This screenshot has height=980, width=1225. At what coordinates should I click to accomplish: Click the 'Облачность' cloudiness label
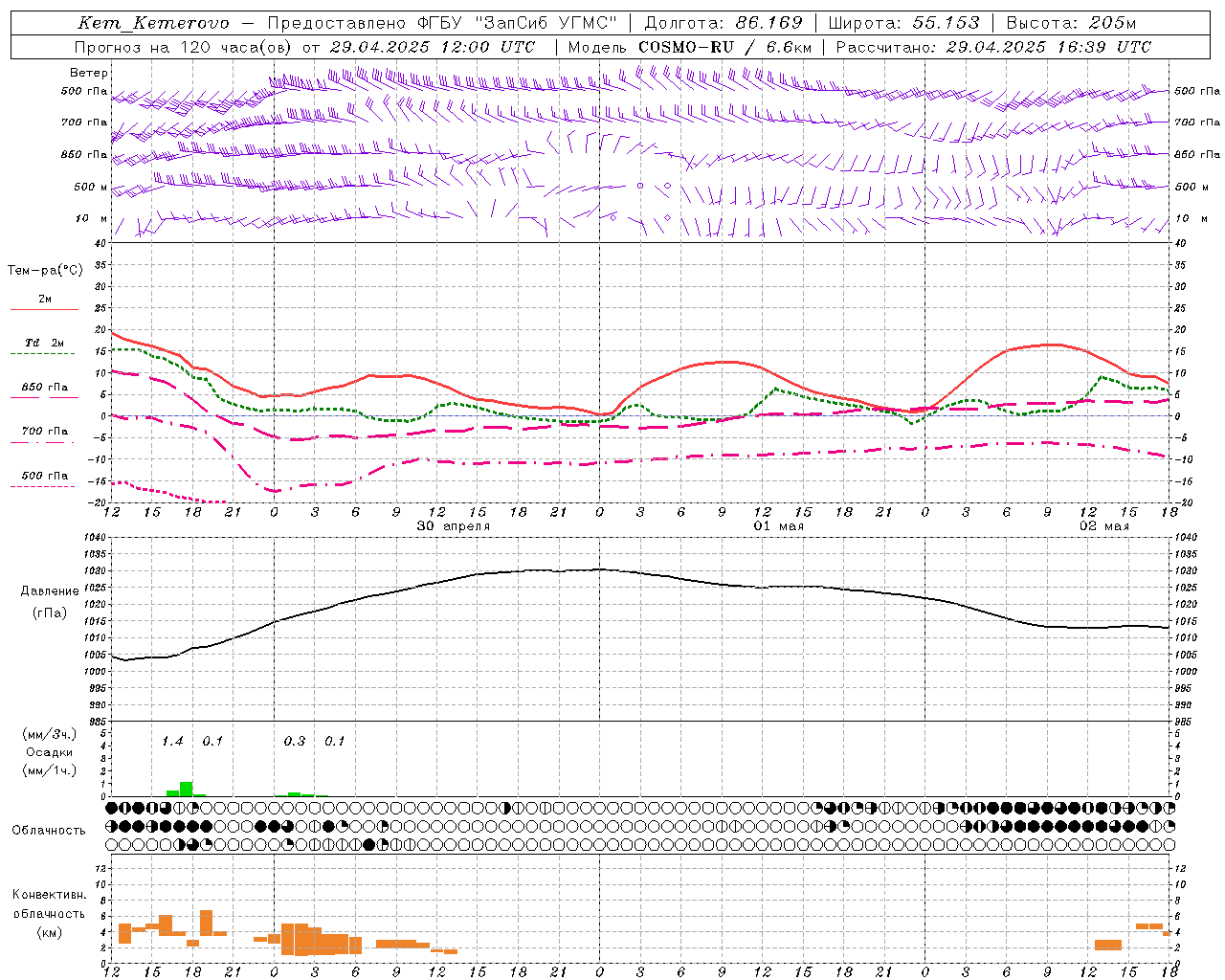(49, 831)
